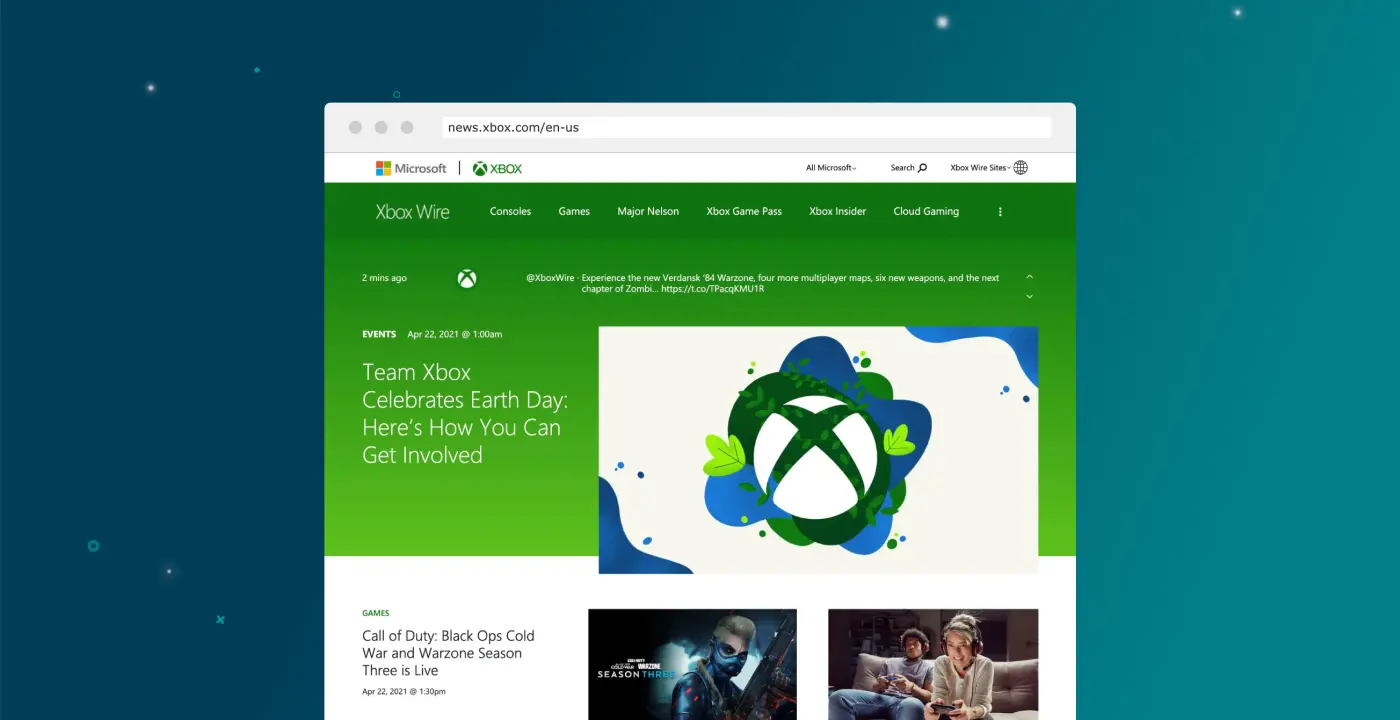Open the three-dot more menu

(1000, 212)
